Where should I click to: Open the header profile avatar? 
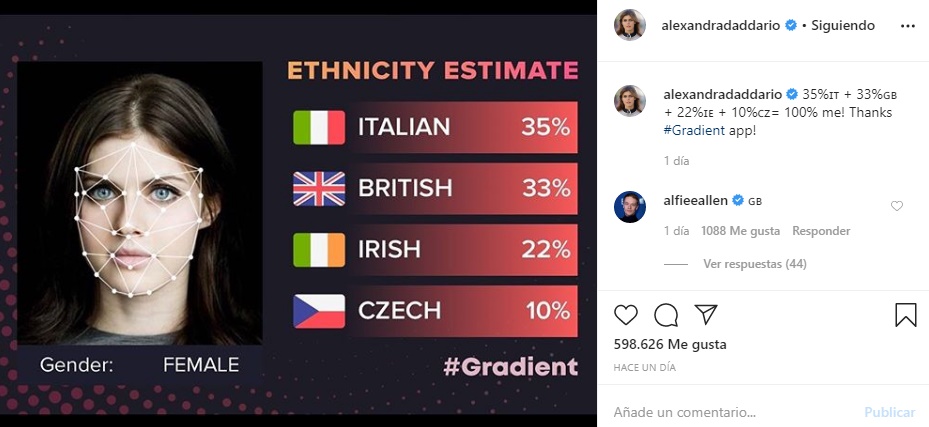tap(630, 25)
